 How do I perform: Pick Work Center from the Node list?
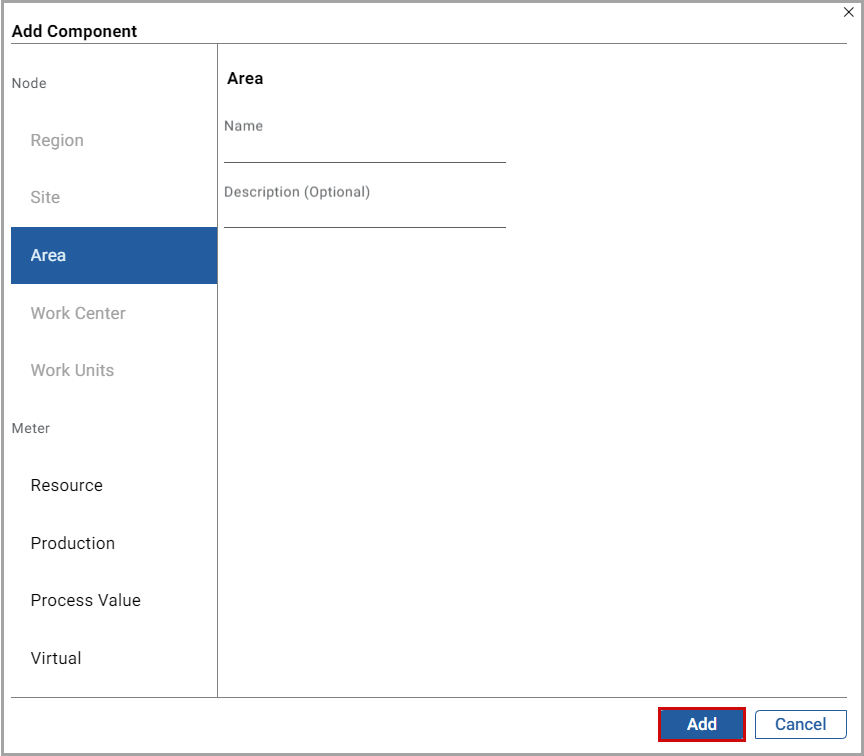pyautogui.click(x=78, y=313)
